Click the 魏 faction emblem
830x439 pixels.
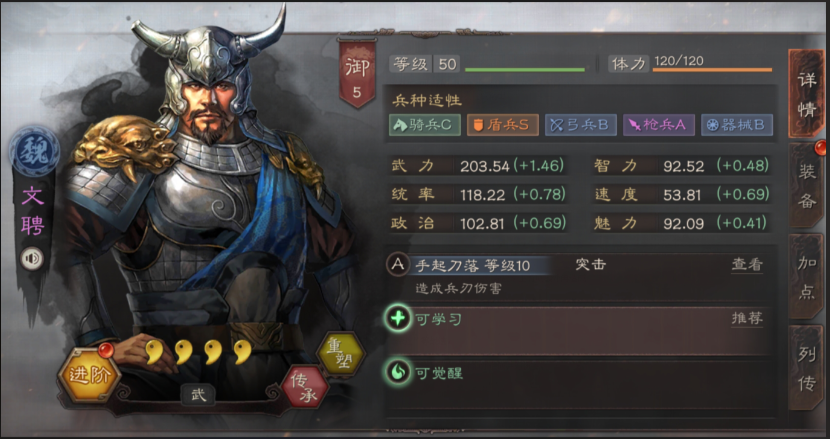tap(34, 151)
